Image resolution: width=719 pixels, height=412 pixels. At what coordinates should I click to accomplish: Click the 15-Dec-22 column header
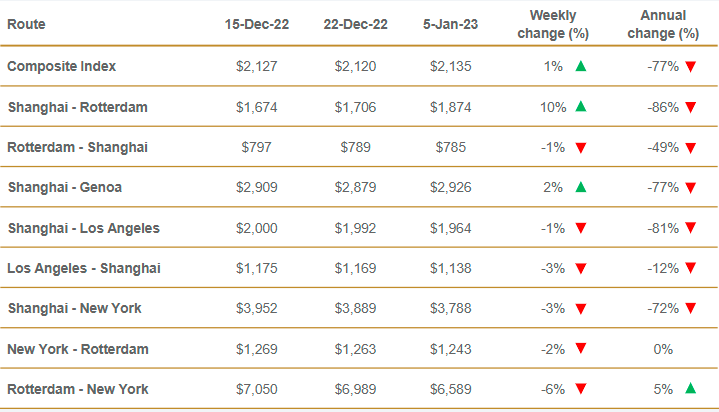(257, 23)
